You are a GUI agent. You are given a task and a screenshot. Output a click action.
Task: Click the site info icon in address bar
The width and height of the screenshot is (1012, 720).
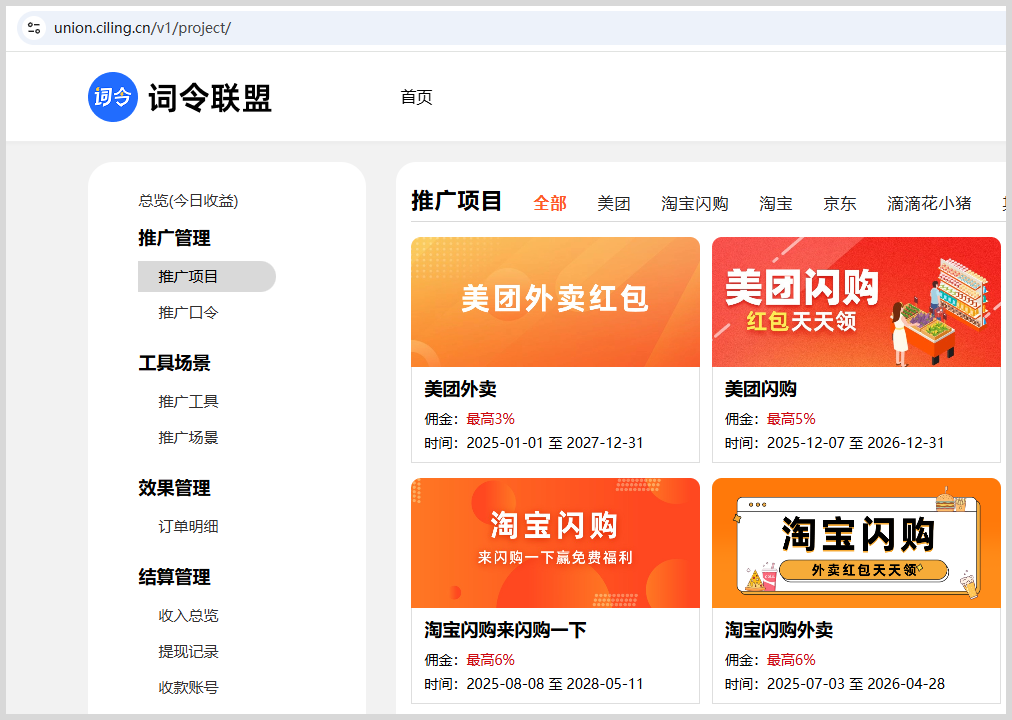(x=34, y=28)
